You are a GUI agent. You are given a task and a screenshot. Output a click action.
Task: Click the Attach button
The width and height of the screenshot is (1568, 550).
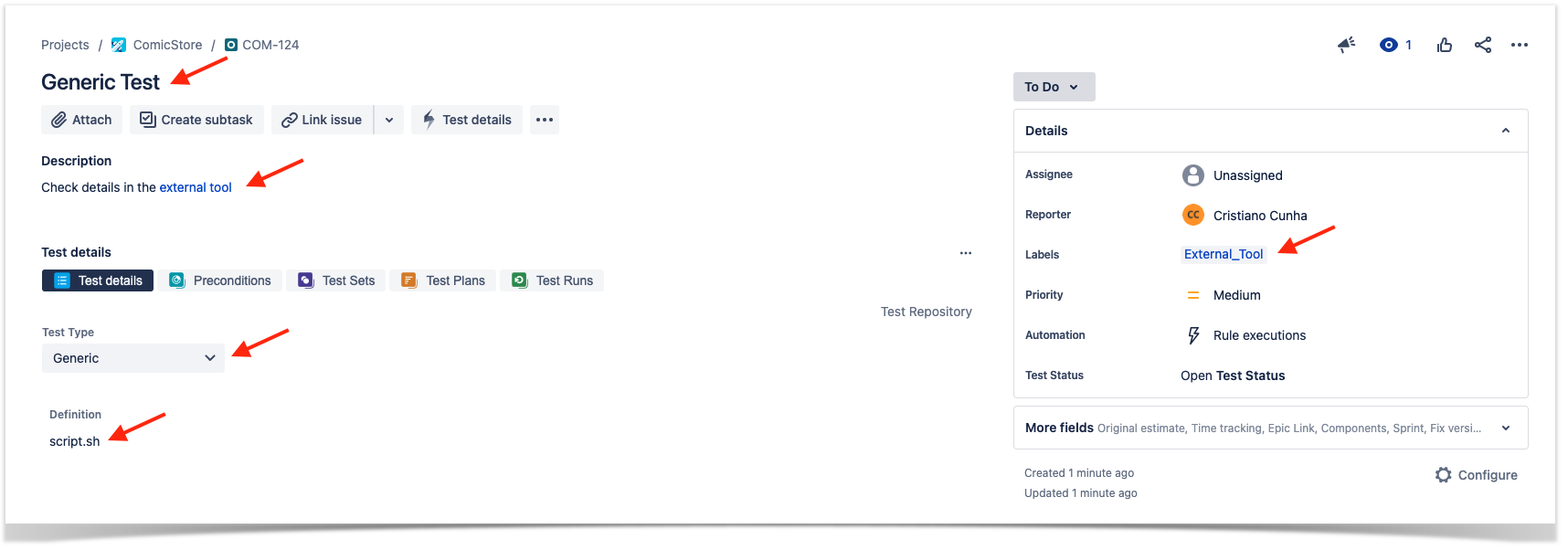pyautogui.click(x=82, y=120)
